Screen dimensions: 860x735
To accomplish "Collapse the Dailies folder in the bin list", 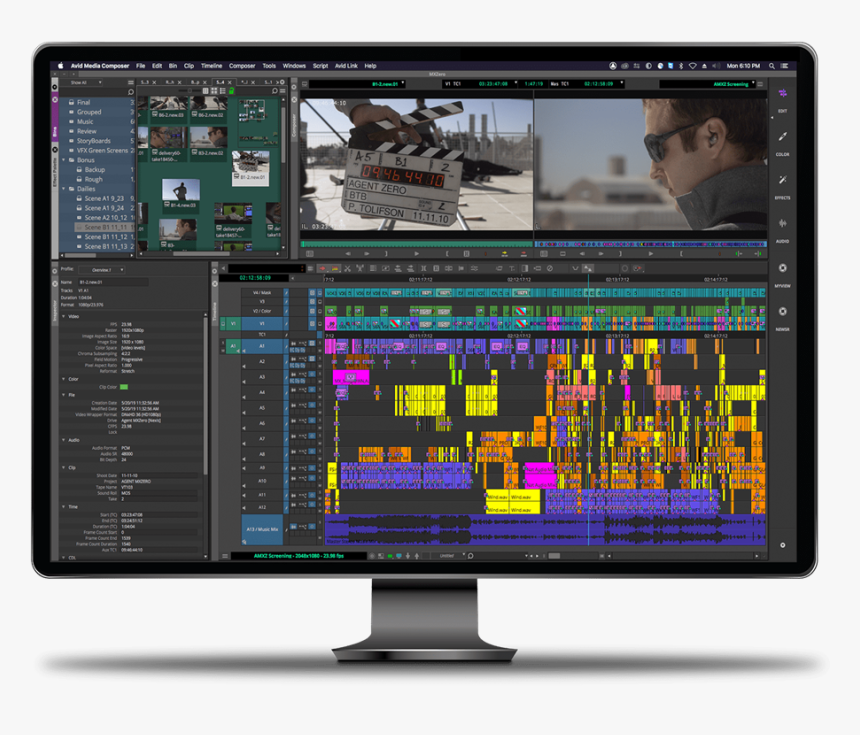I will (x=63, y=189).
